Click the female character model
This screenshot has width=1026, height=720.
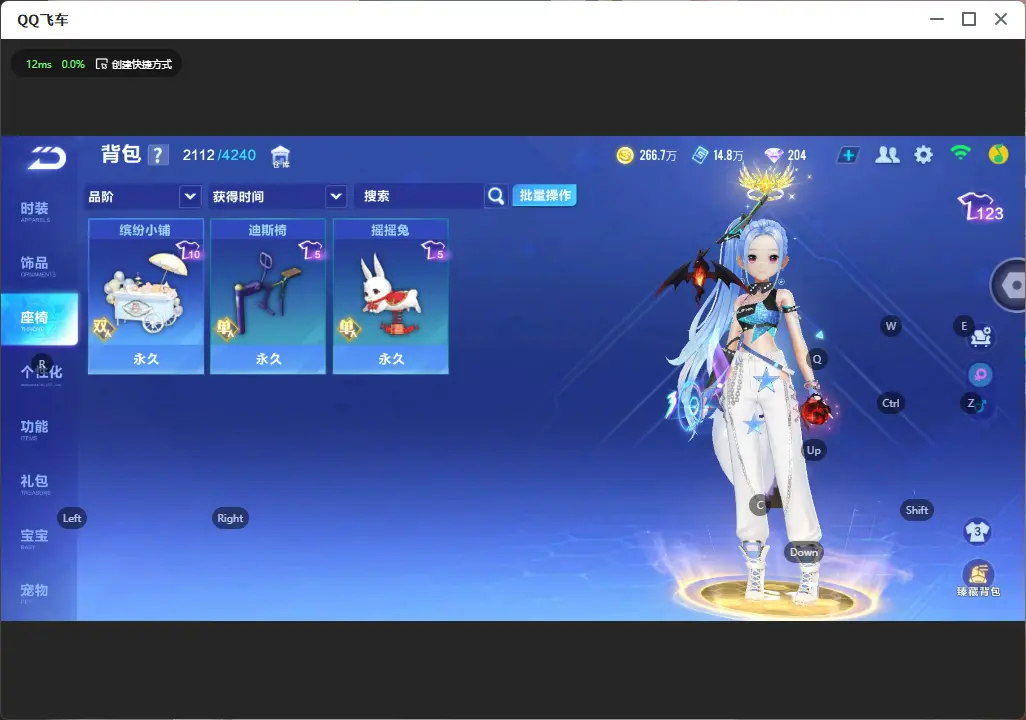[759, 393]
